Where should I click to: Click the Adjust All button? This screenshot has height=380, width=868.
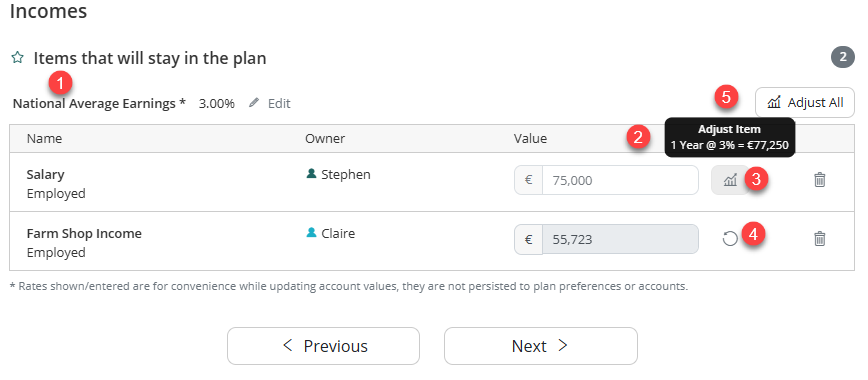(805, 102)
